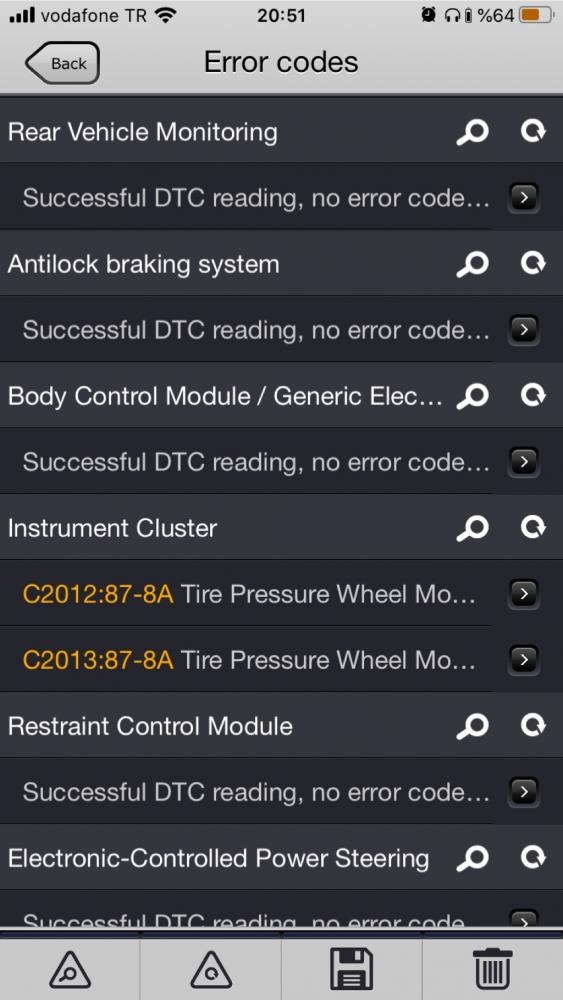The width and height of the screenshot is (563, 1000).
Task: Search Restraint Control Module details
Action: point(472,726)
